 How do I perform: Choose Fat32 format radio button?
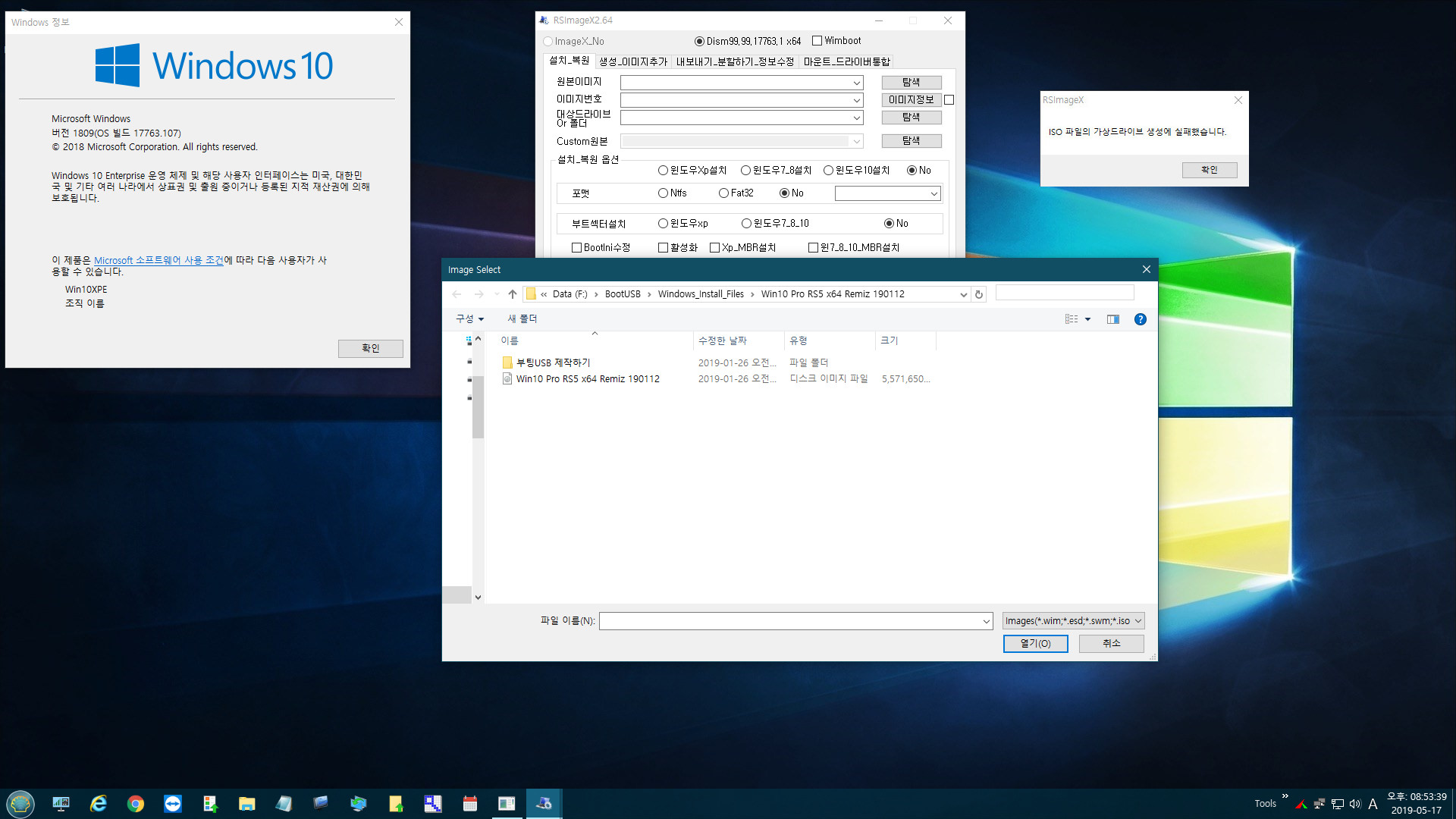[736, 193]
